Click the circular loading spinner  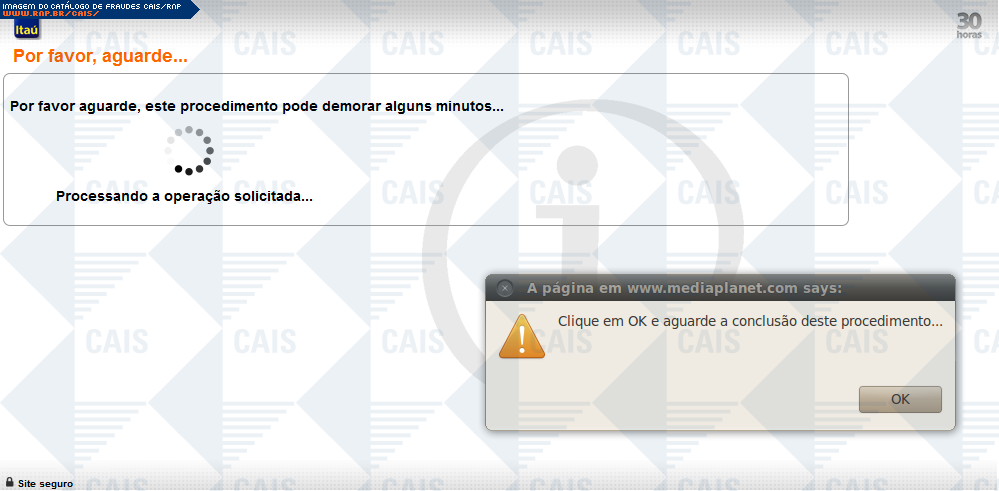[189, 150]
